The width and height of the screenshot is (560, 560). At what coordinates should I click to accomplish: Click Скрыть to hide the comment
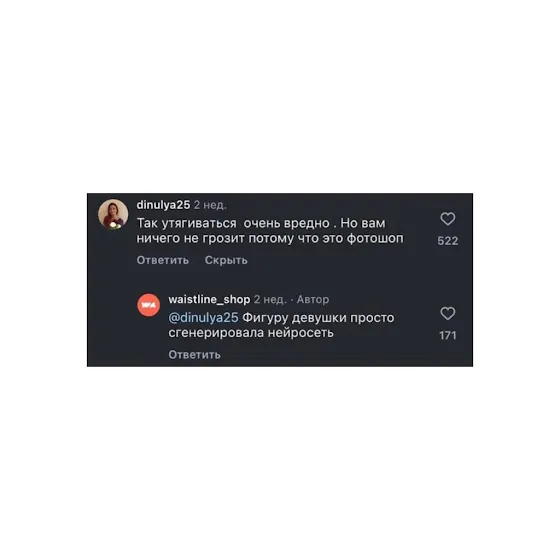click(x=226, y=260)
